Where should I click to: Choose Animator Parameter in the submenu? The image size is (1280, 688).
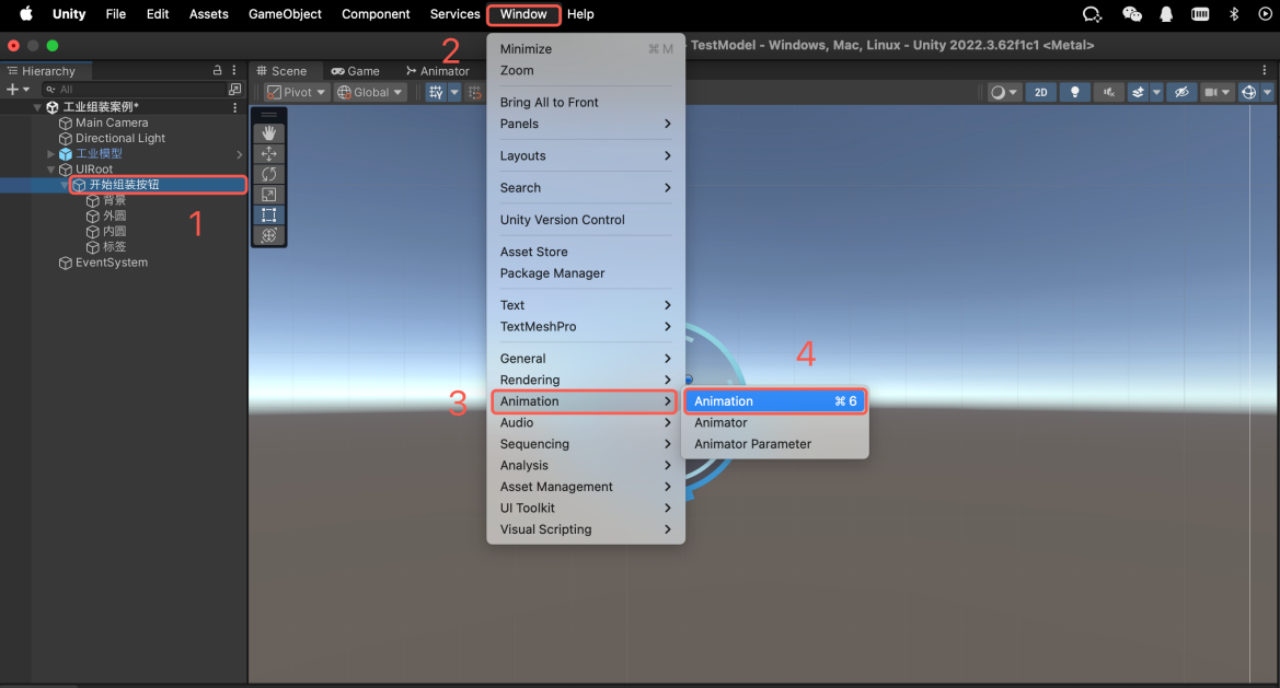point(775,444)
